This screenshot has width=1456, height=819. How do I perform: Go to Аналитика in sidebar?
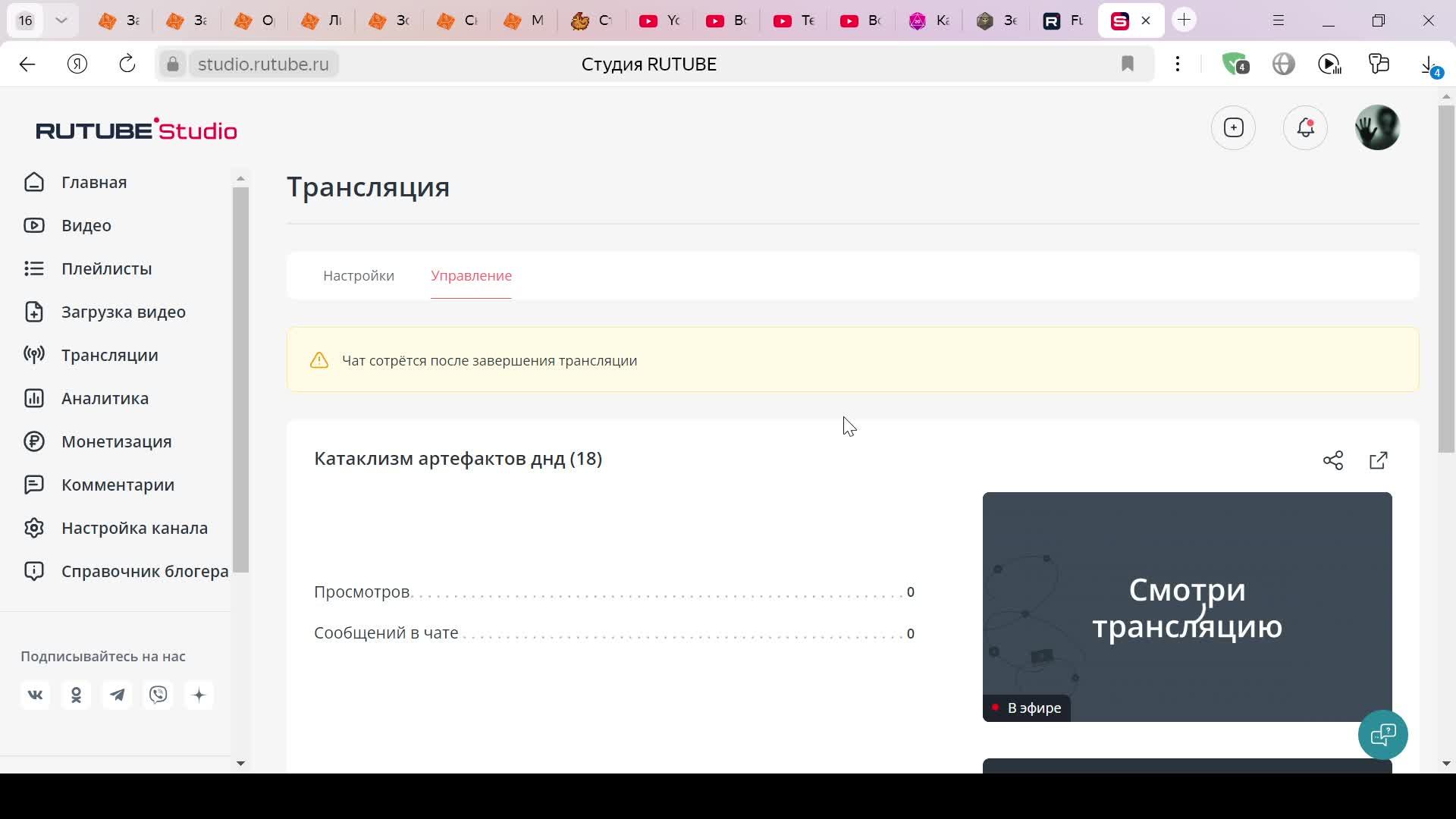tap(105, 398)
